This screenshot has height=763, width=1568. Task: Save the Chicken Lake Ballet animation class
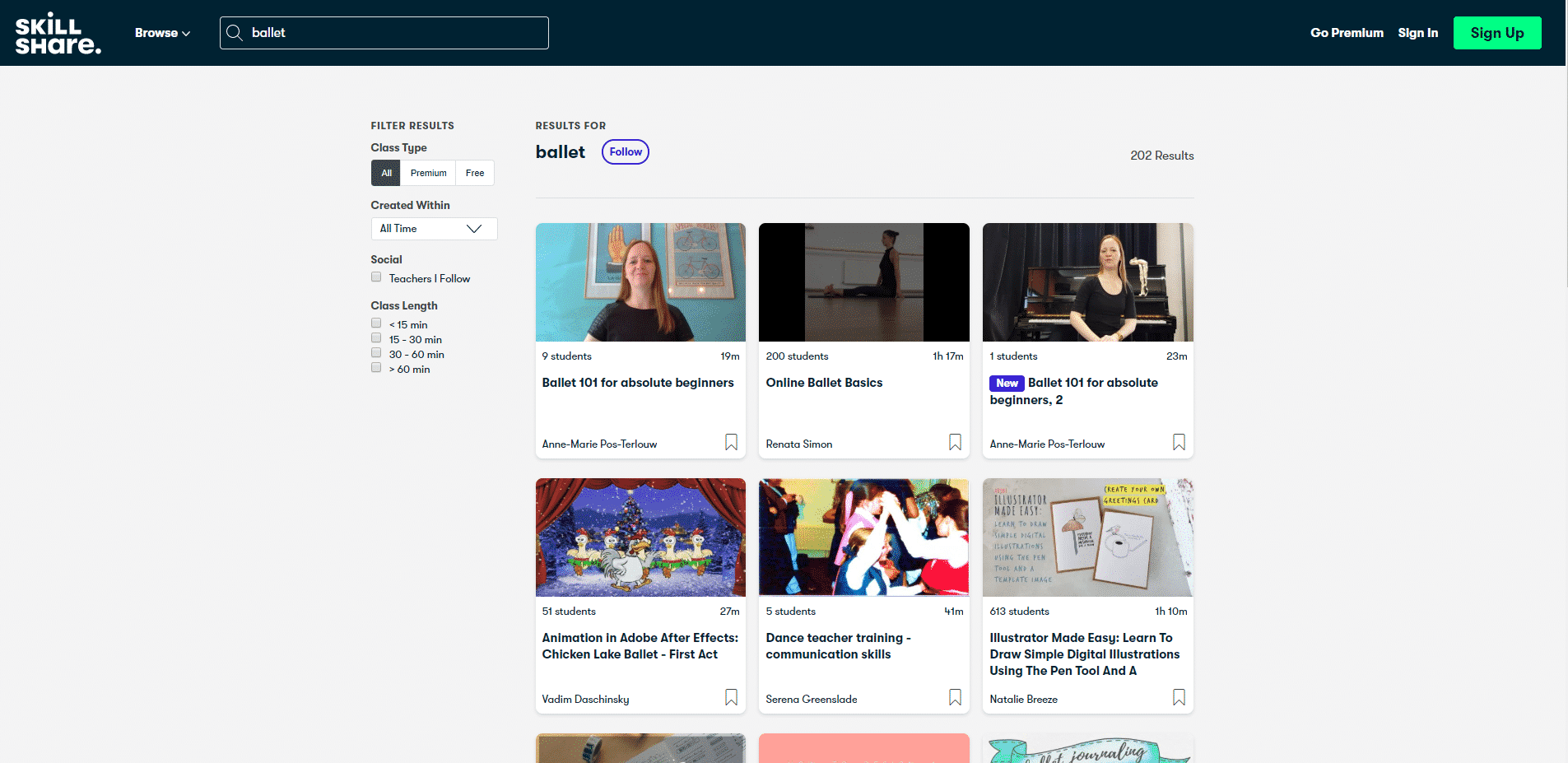coord(731,698)
